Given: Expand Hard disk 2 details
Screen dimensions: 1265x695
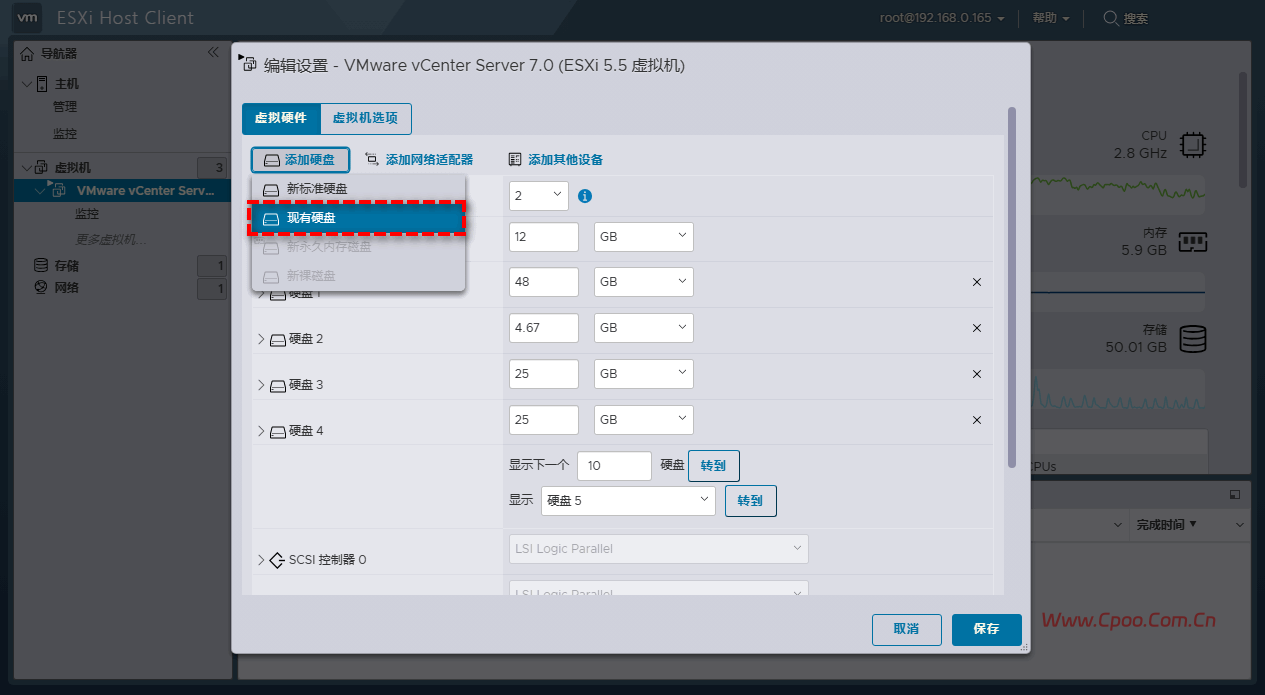Looking at the screenshot, I should (261, 339).
